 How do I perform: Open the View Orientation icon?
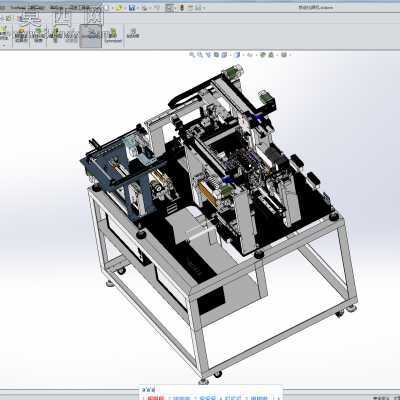[224, 55]
